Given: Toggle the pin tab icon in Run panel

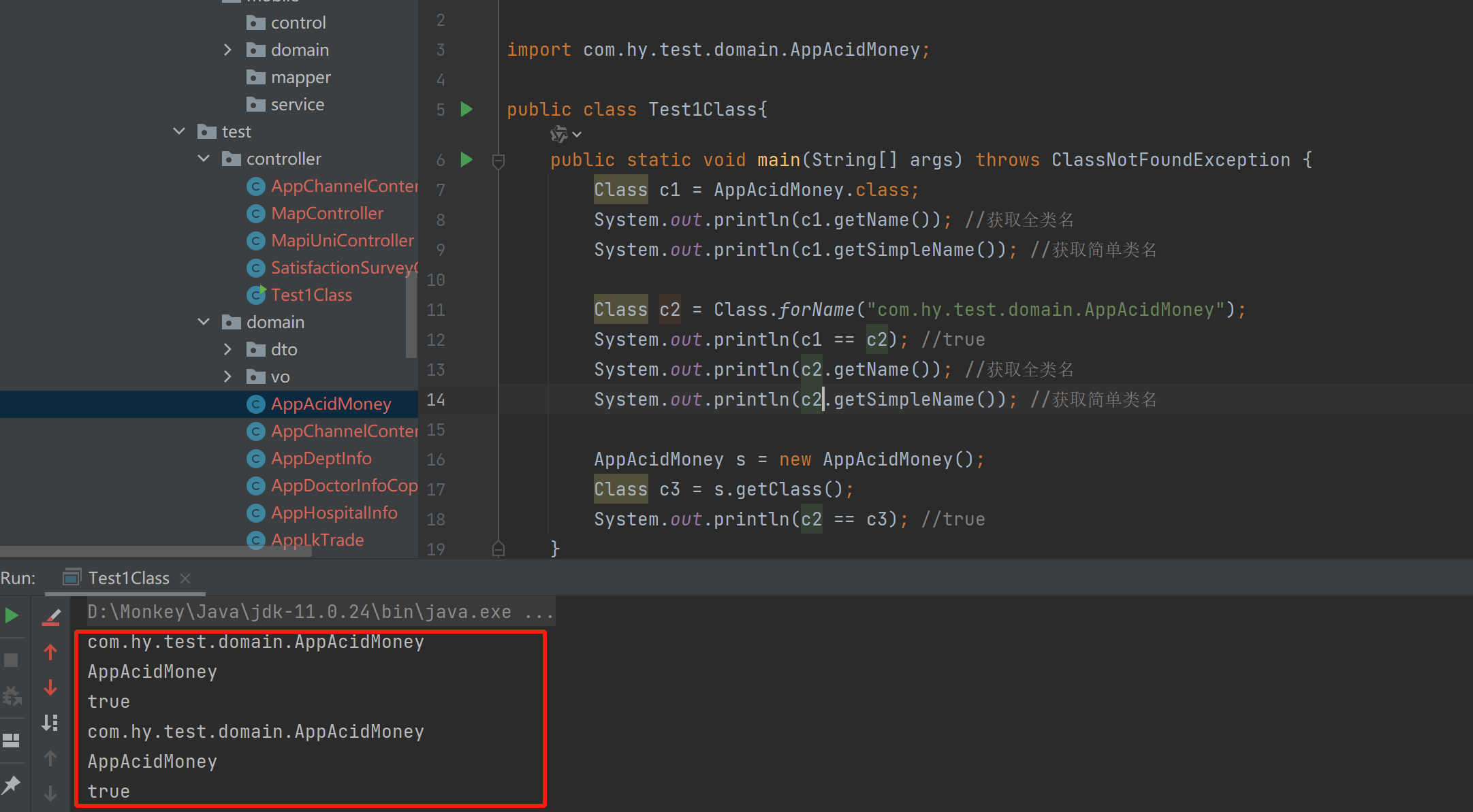Looking at the screenshot, I should pos(12,784).
